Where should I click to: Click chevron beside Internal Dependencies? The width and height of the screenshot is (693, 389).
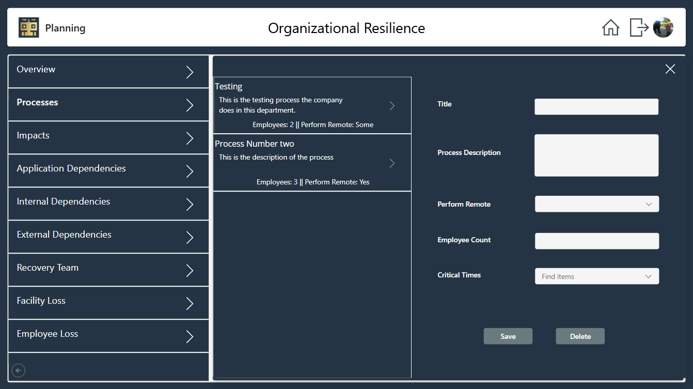190,205
